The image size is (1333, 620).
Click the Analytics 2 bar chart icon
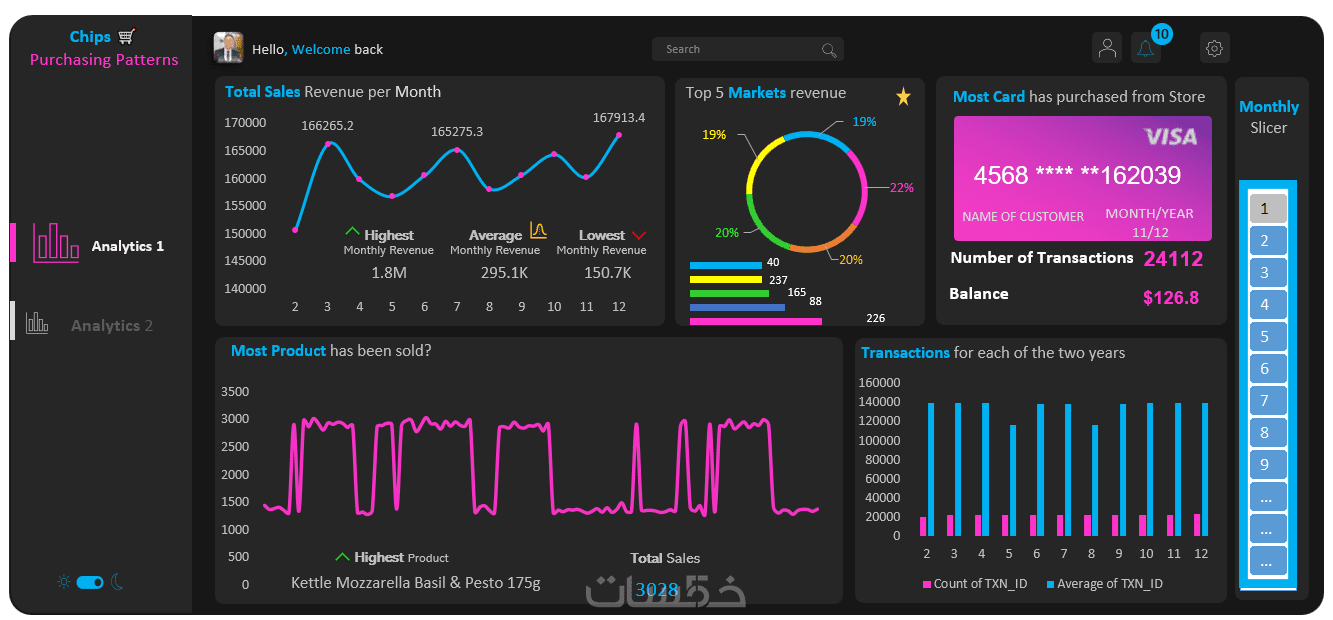tap(37, 322)
